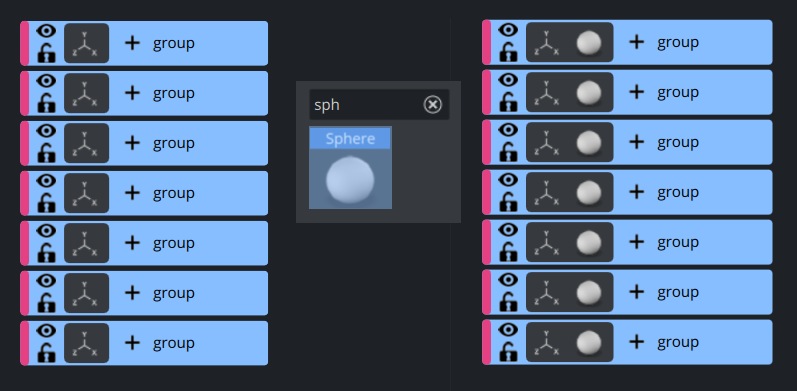Select the Sphere component thumbnail
Screen dimensions: 797x391
[x=350, y=168]
